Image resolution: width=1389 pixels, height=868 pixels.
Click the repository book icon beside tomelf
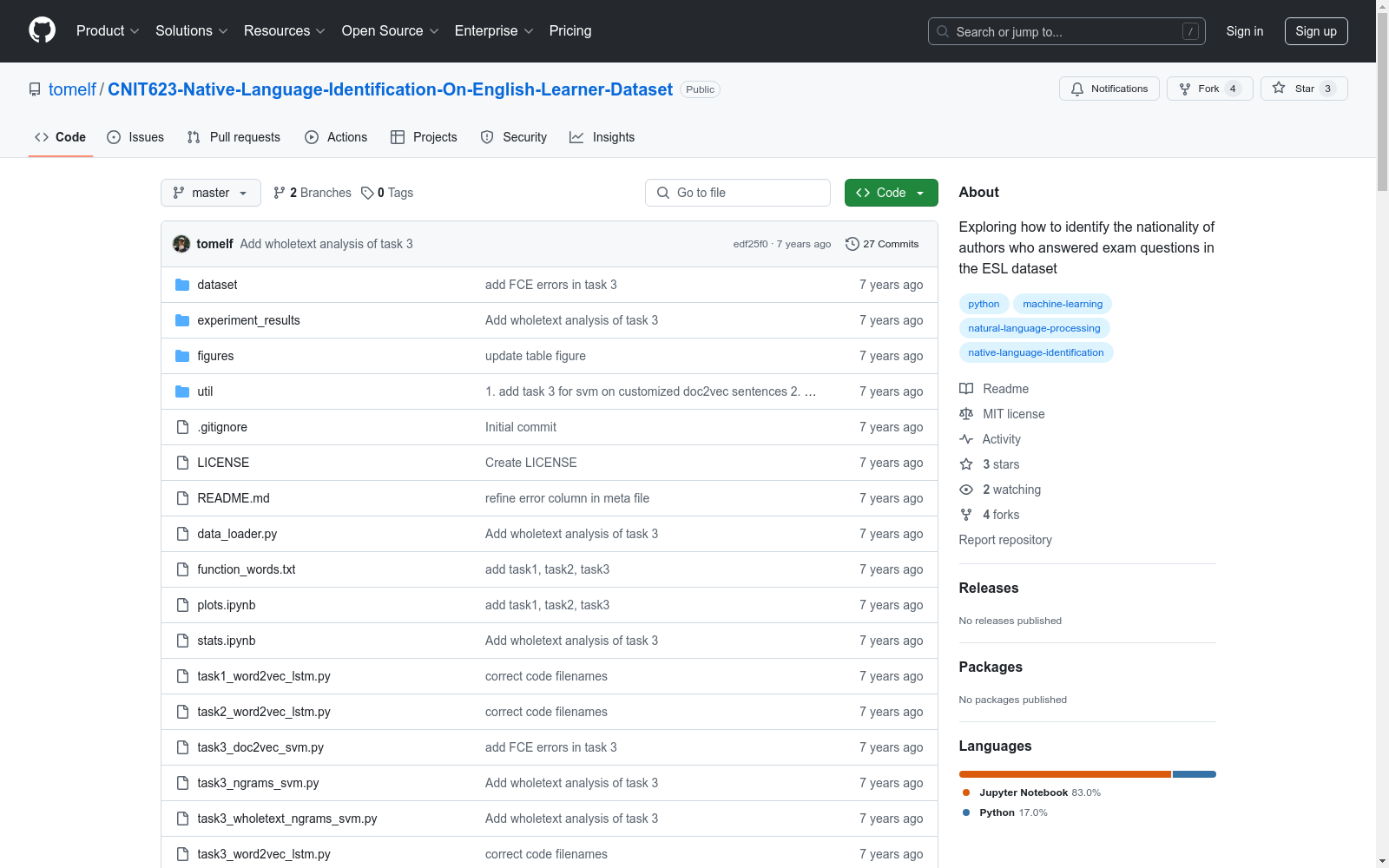(x=35, y=89)
